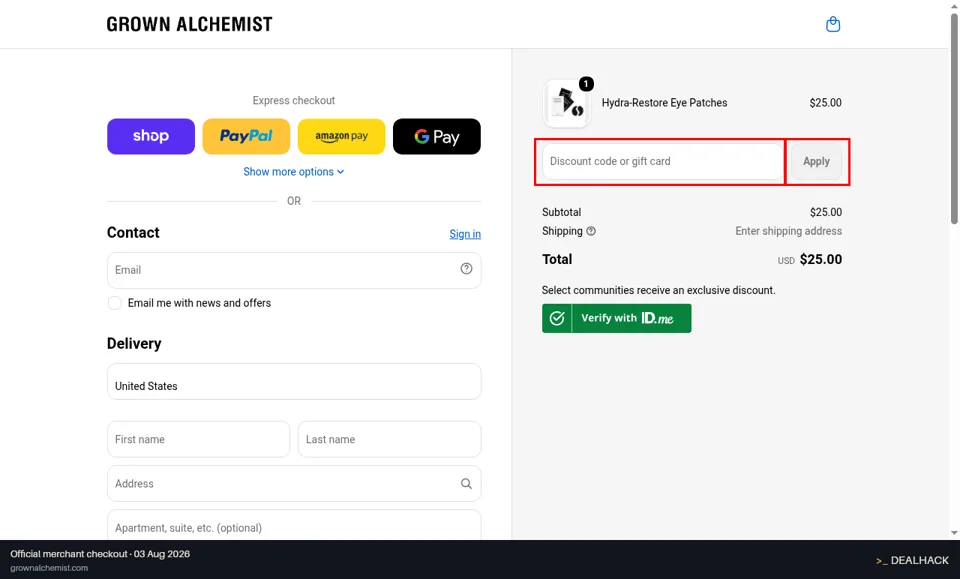Toggle Email me with news and offers

click(114, 303)
